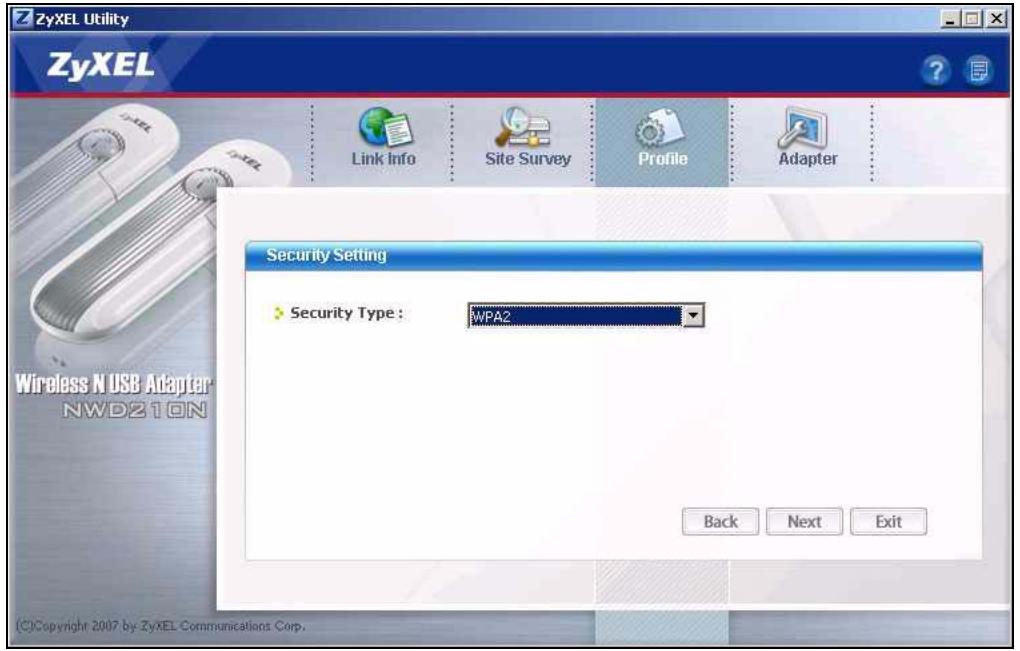The image size is (1020, 651).
Task: Click the About document icon next to help
Action: coord(979,70)
